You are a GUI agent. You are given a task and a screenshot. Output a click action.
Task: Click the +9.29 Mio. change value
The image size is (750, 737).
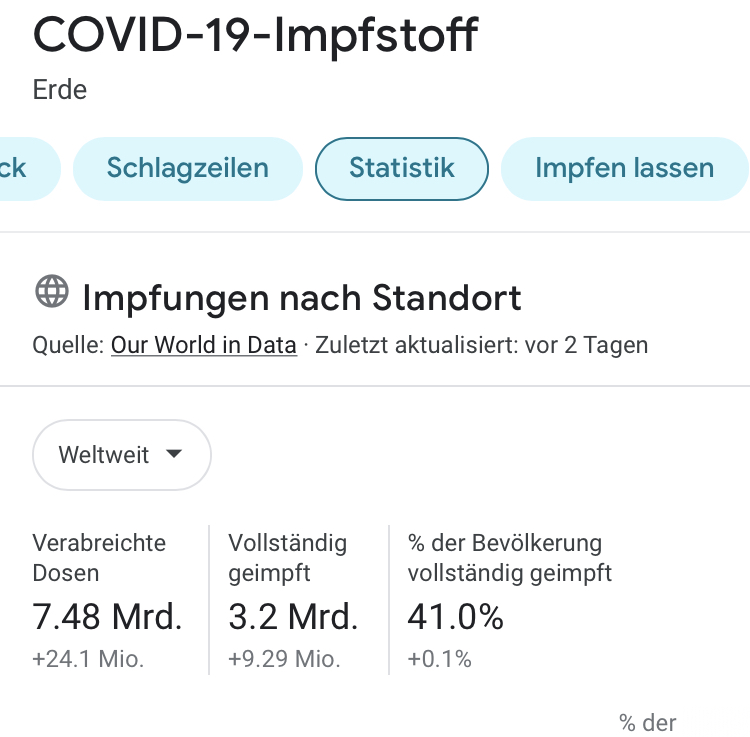(x=284, y=659)
